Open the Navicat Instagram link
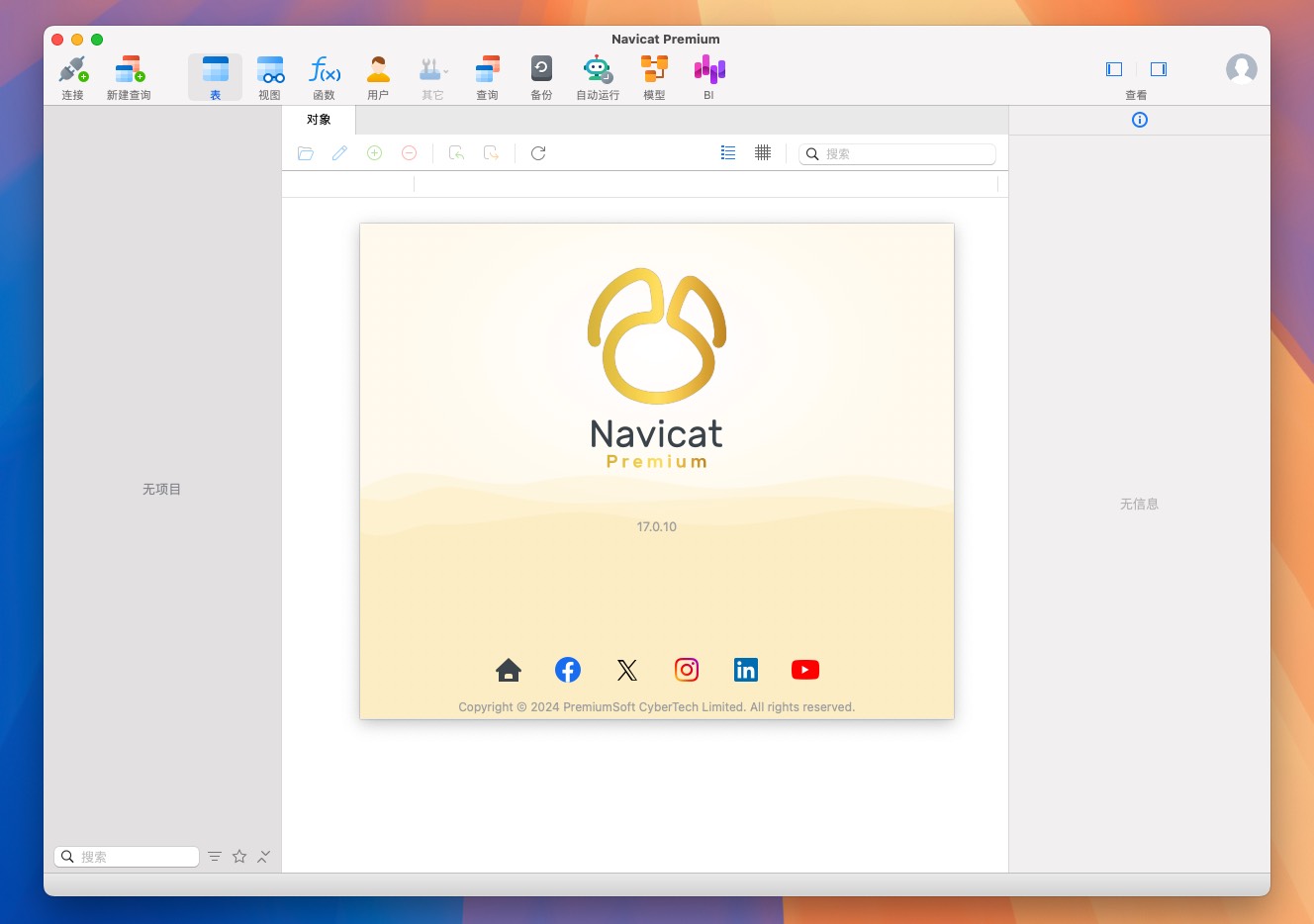Image resolution: width=1314 pixels, height=924 pixels. [687, 670]
